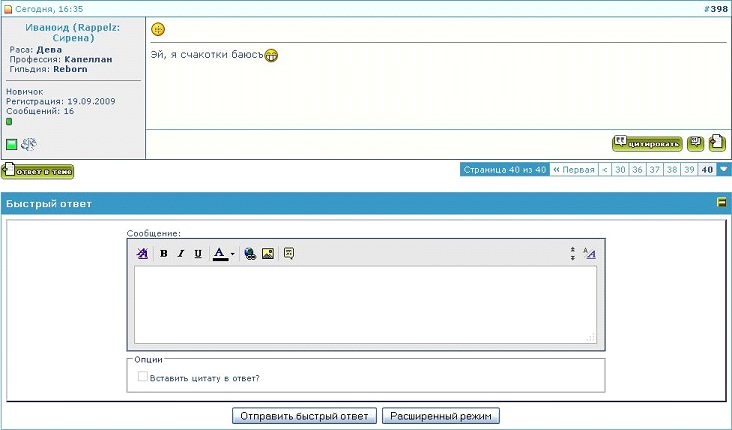Go to page 39

(x=688, y=170)
